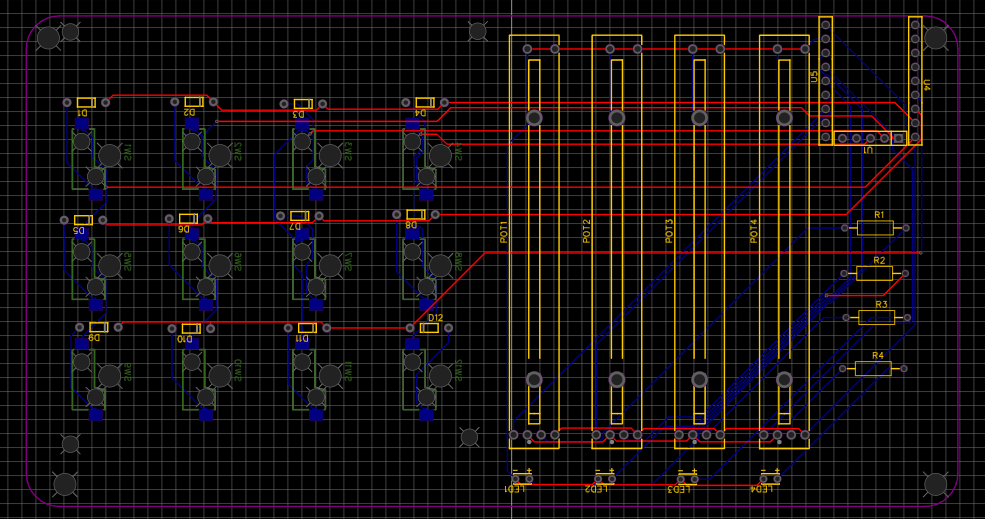Select the SW12 switch silkscreen label
Image resolution: width=985 pixels, height=519 pixels.
(459, 371)
